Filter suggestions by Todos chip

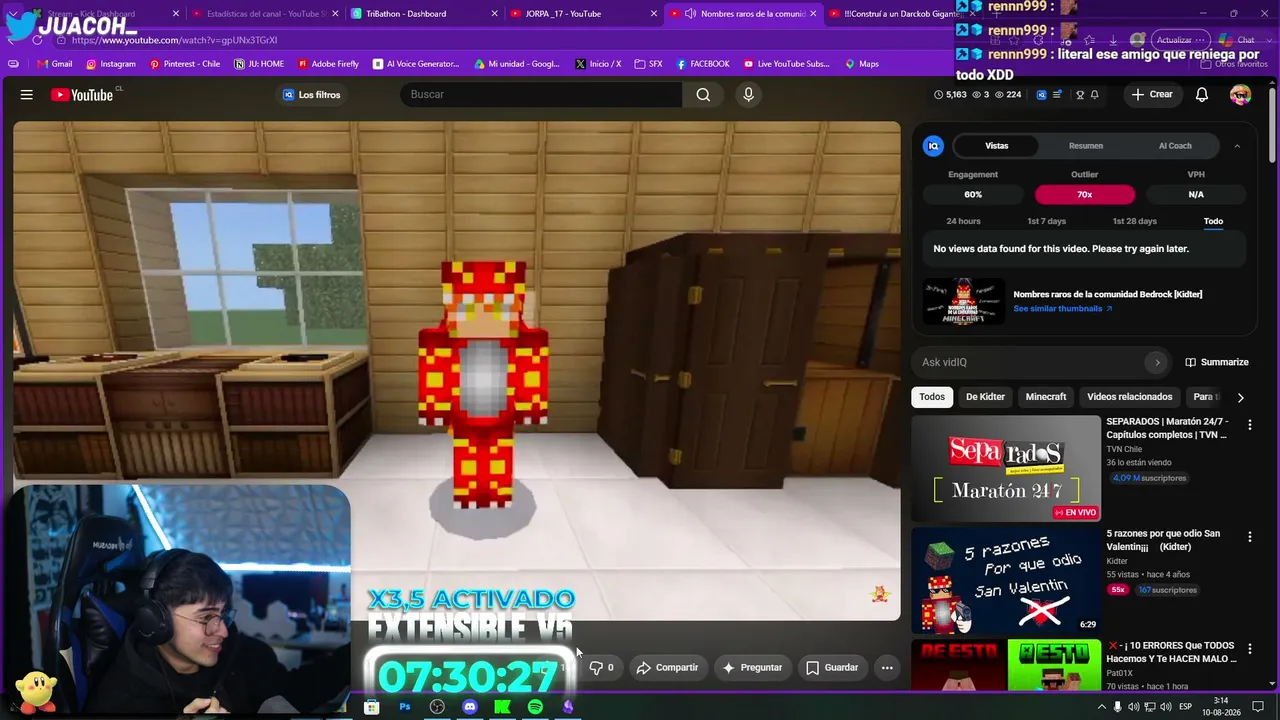point(932,397)
